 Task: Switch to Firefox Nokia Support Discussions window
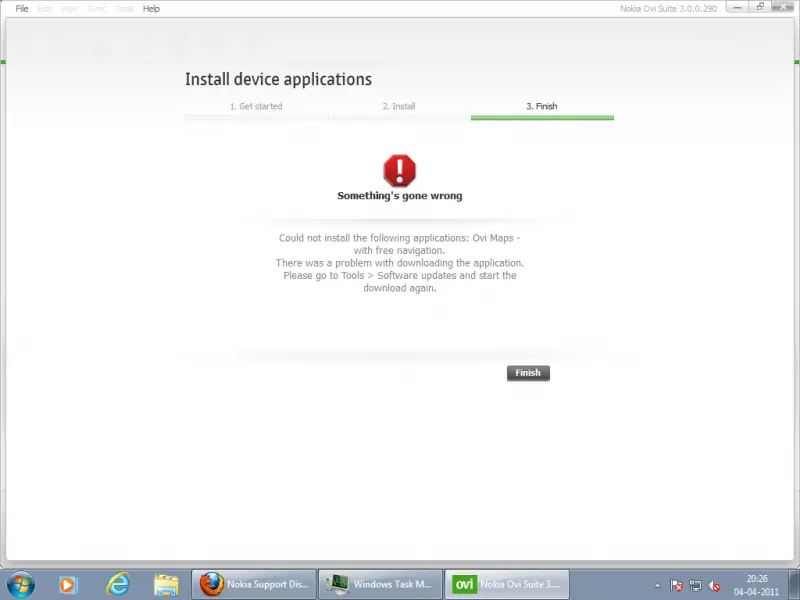coord(254,584)
